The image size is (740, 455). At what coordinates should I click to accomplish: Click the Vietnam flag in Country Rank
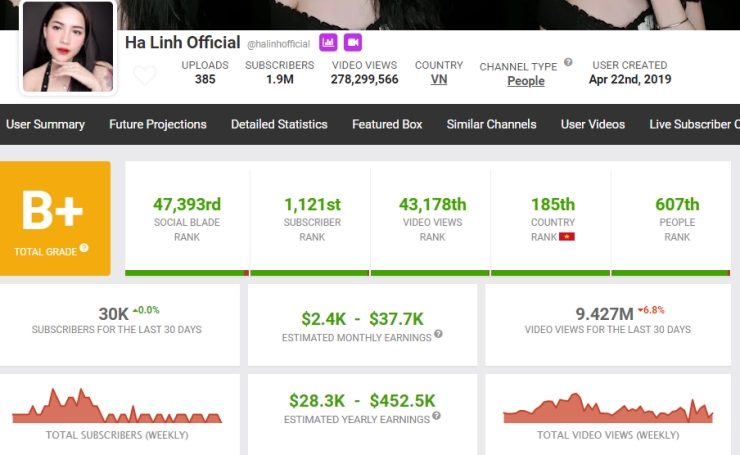pos(567,237)
